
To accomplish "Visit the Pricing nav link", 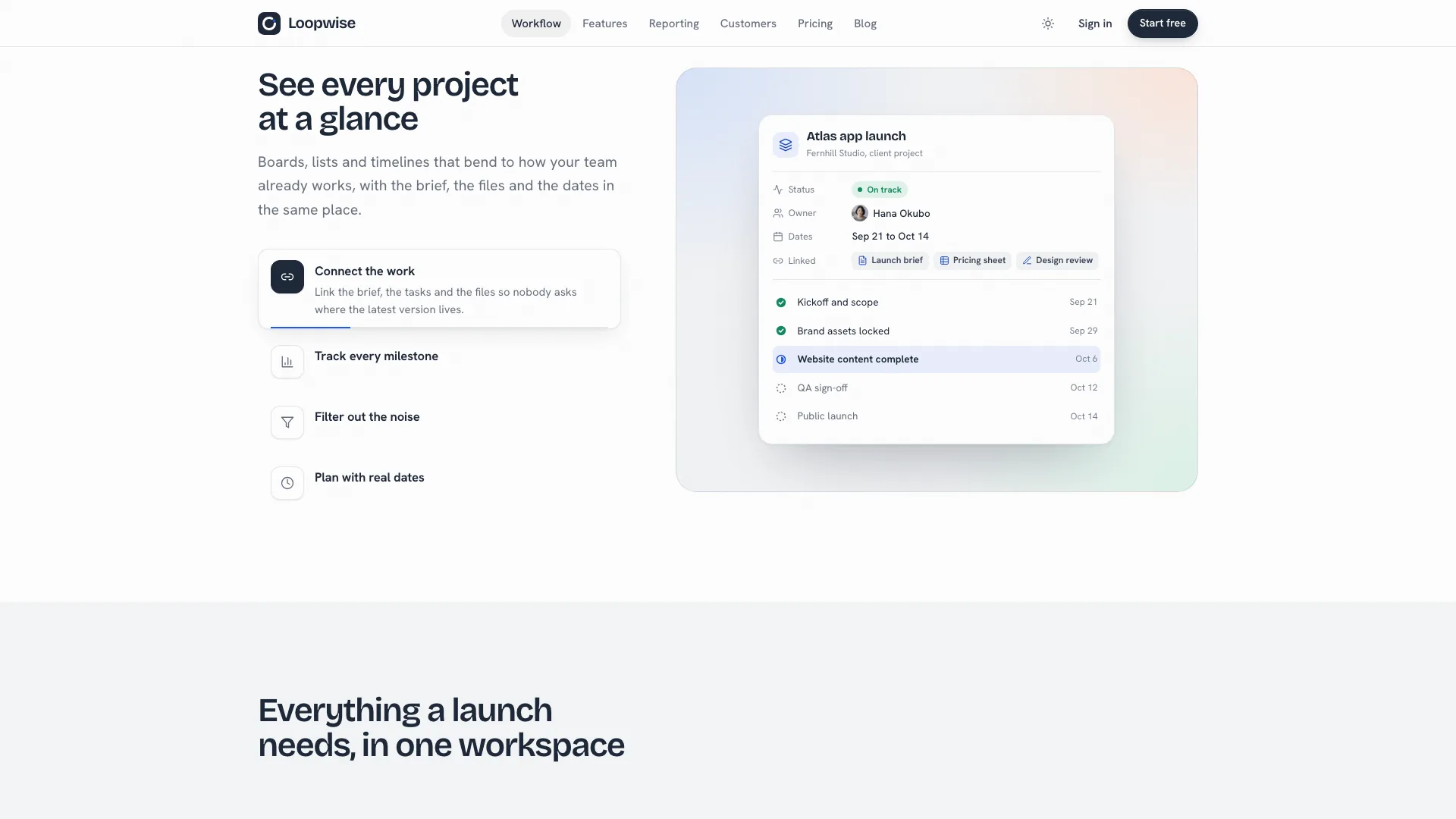I will click(815, 24).
